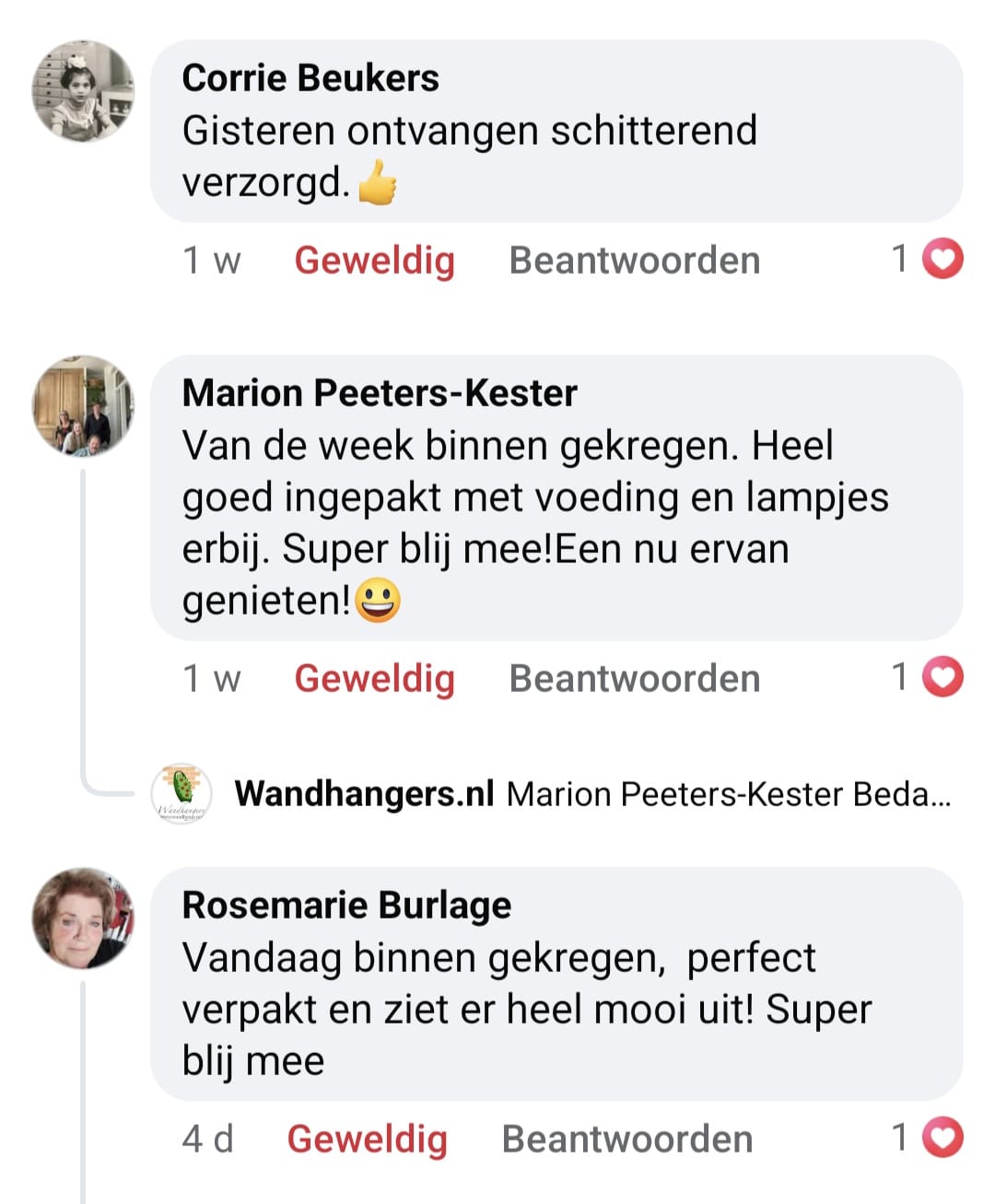Image resolution: width=995 pixels, height=1204 pixels.
Task: Open the Wandhangers.nl page name link
Action: click(364, 793)
